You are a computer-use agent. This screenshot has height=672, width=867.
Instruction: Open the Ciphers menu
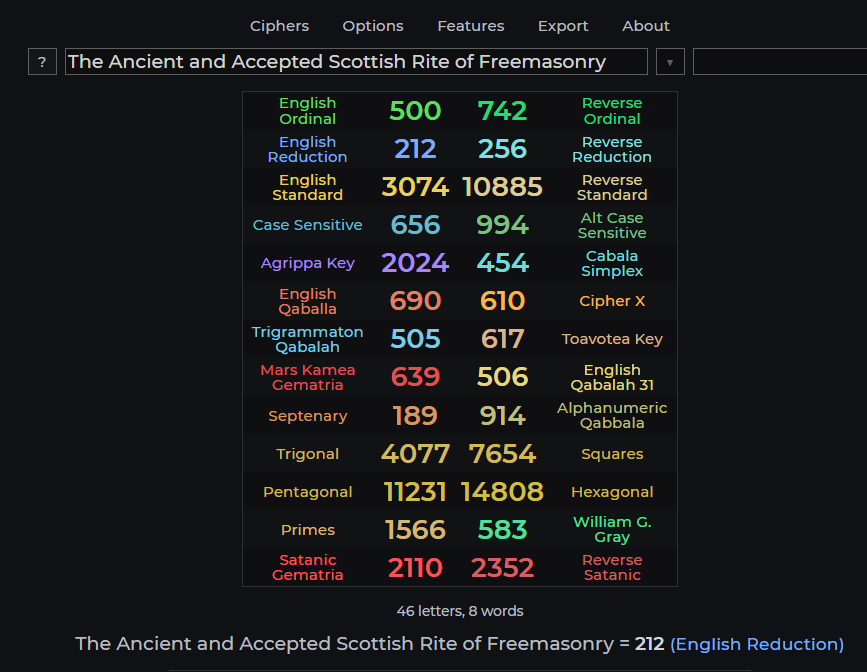pos(279,26)
